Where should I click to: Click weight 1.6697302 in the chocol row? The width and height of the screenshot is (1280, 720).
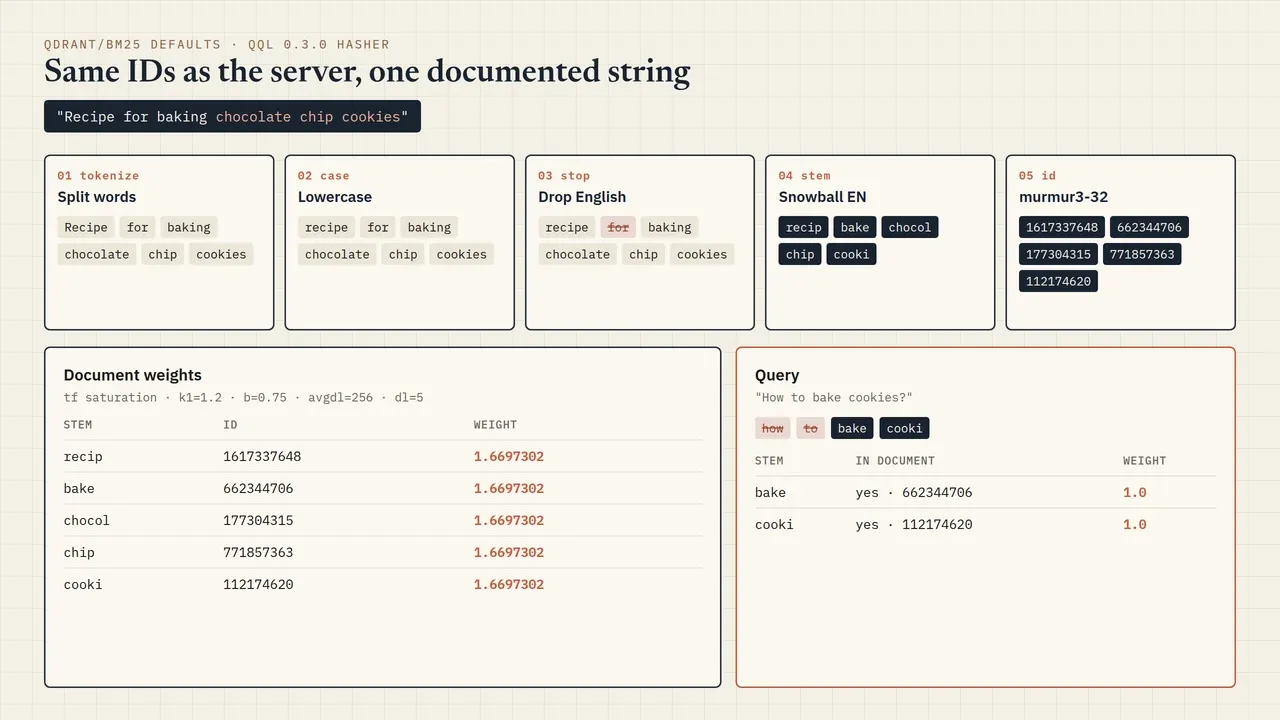[509, 520]
